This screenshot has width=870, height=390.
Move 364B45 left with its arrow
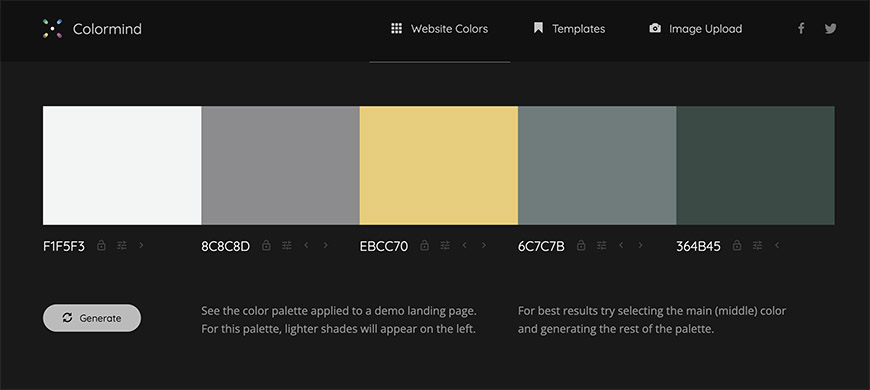coord(777,245)
